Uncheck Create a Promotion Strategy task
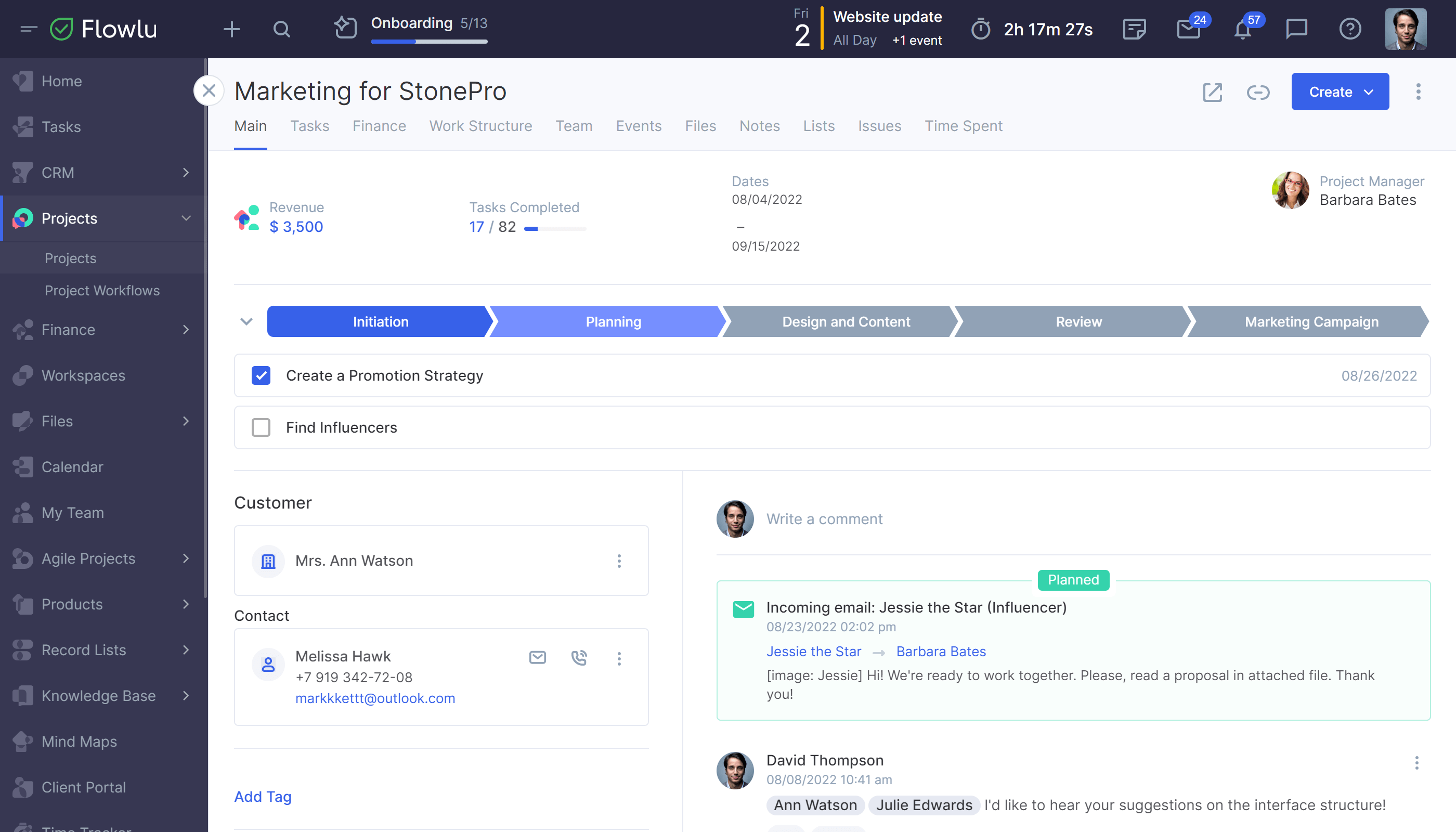The height and width of the screenshot is (832, 1456). point(261,375)
